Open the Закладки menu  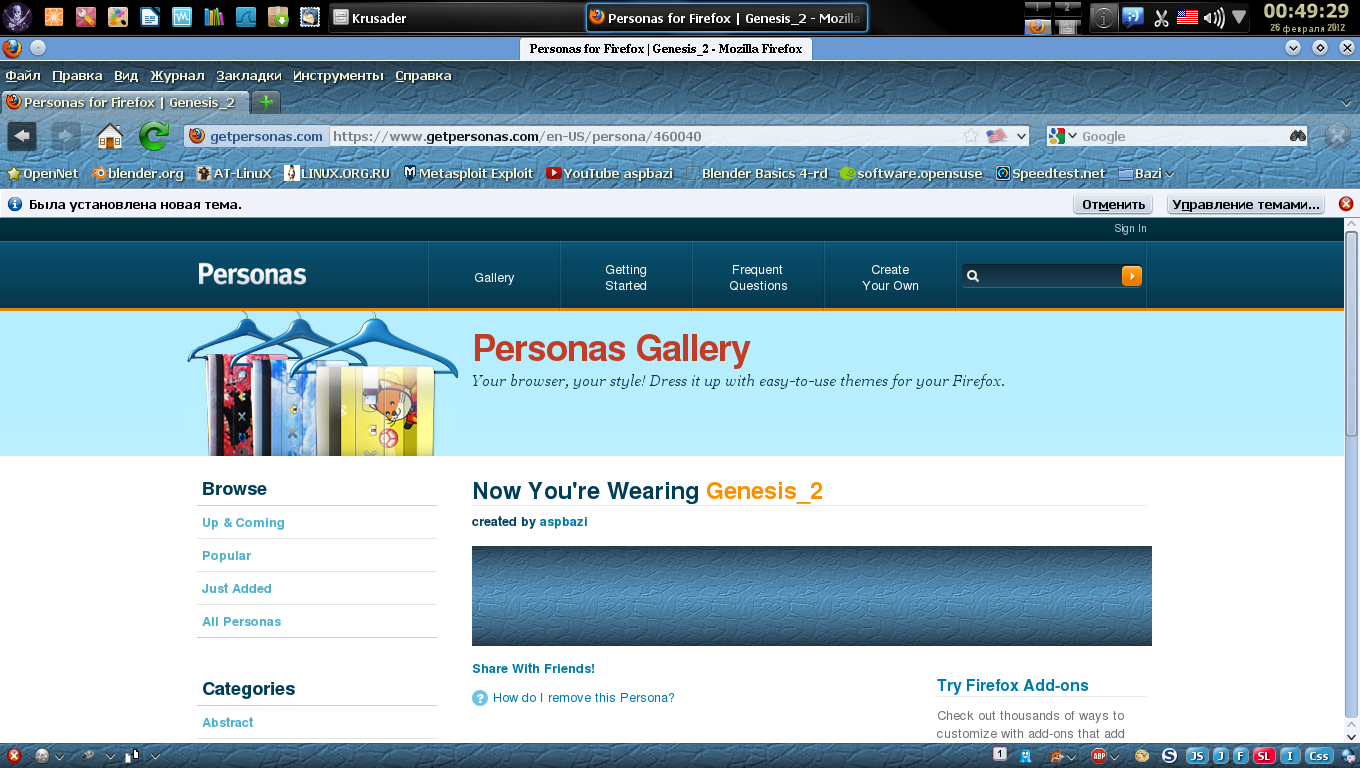tap(249, 76)
